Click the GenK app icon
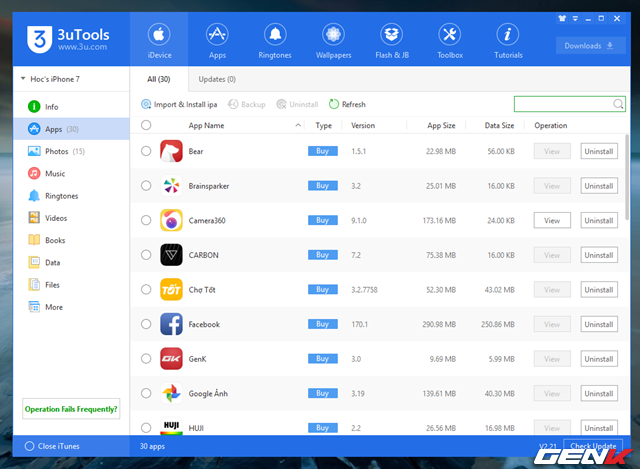Screen dimensions: 640x469 171,359
